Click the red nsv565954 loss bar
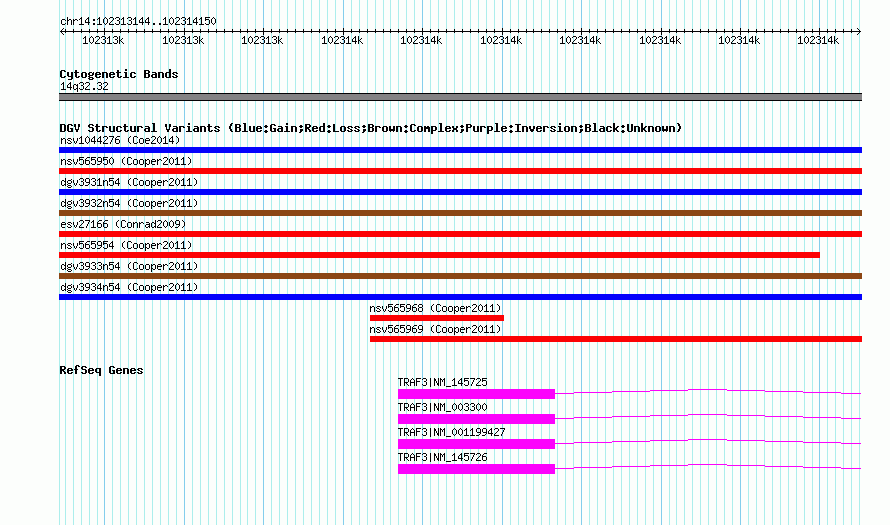 point(439,255)
